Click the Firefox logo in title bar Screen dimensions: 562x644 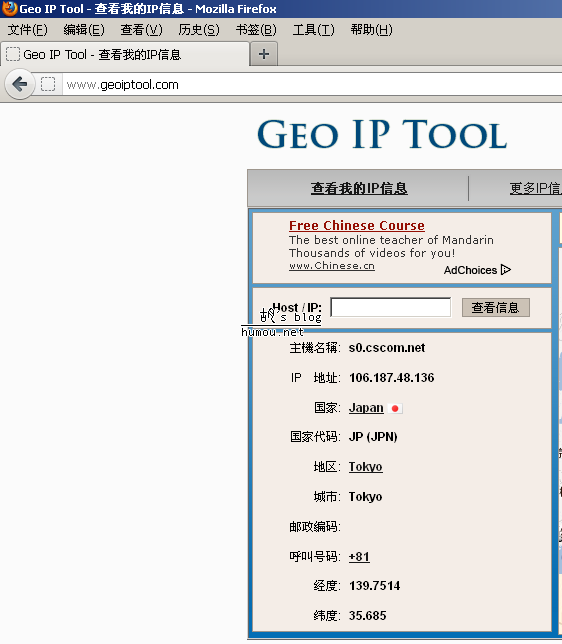(9, 8)
